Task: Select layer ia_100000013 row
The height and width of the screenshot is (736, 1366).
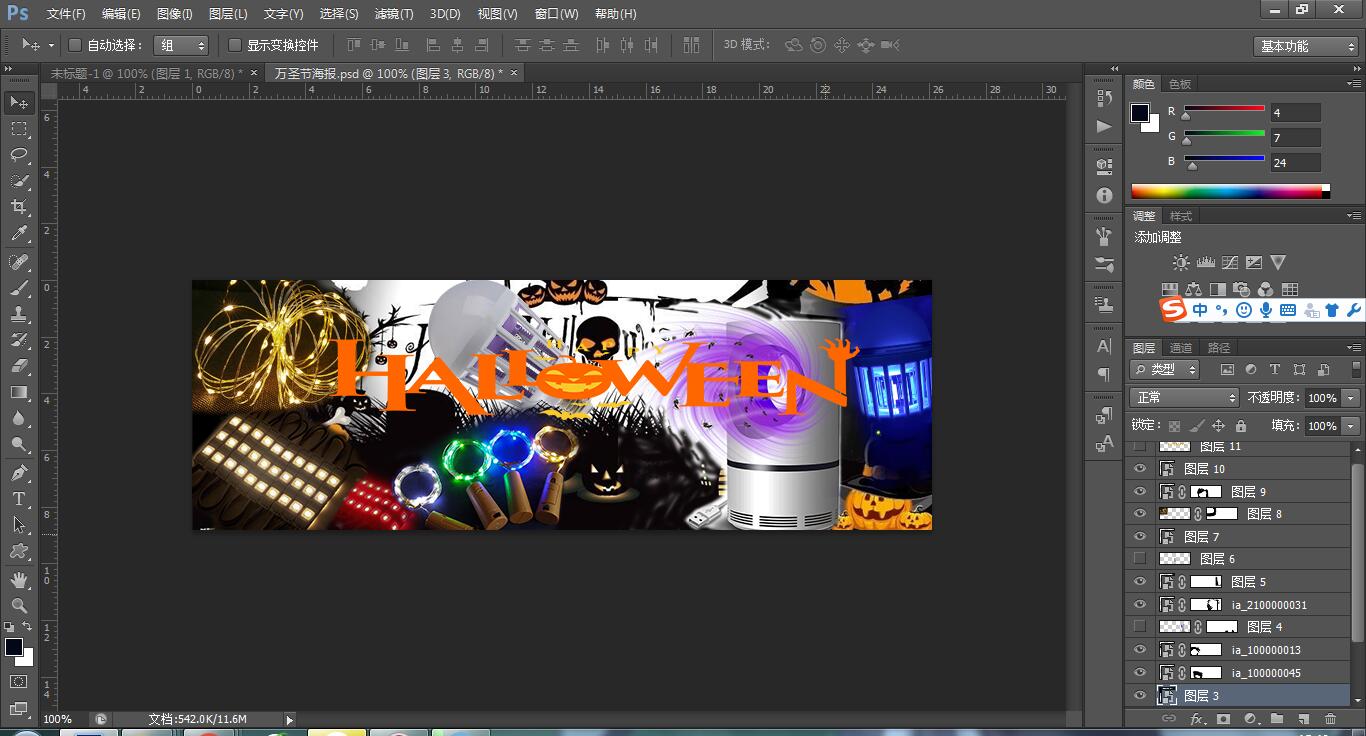Action: [x=1239, y=650]
